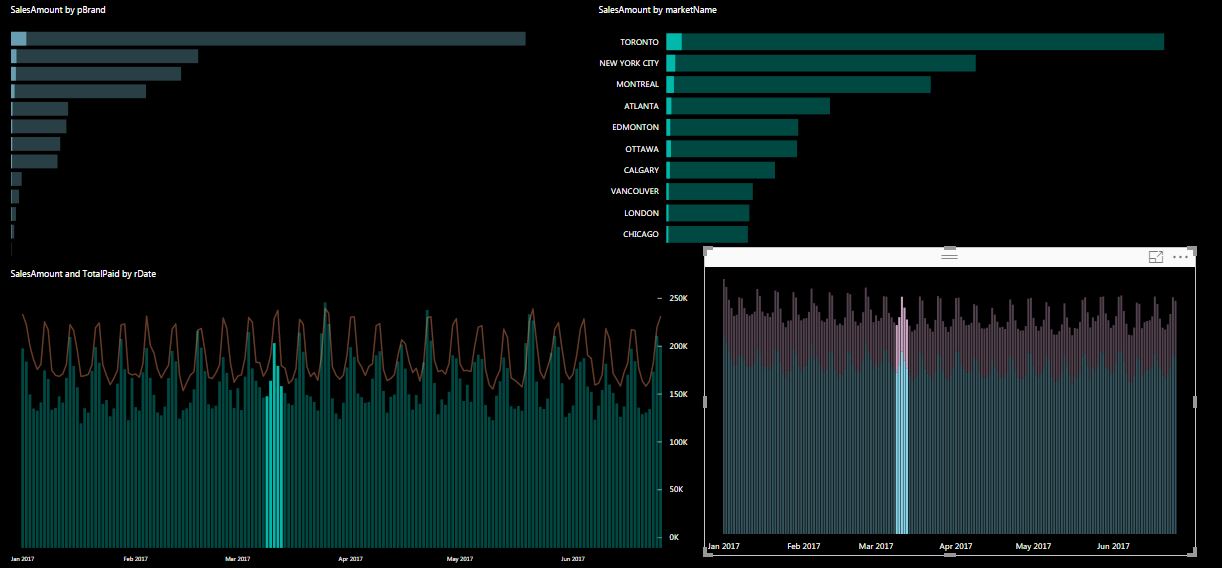Select the TORONTO bar in marketName chart
1222x568 pixels.
click(915, 42)
